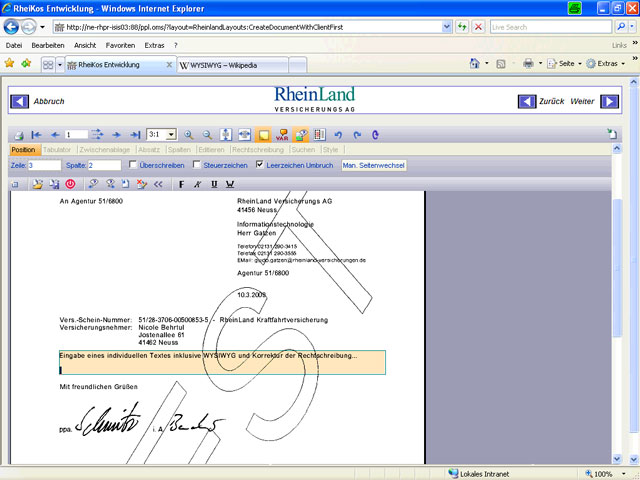This screenshot has width=640, height=480.
Task: Enable the Steuerzeichen checkbox
Action: [197, 164]
